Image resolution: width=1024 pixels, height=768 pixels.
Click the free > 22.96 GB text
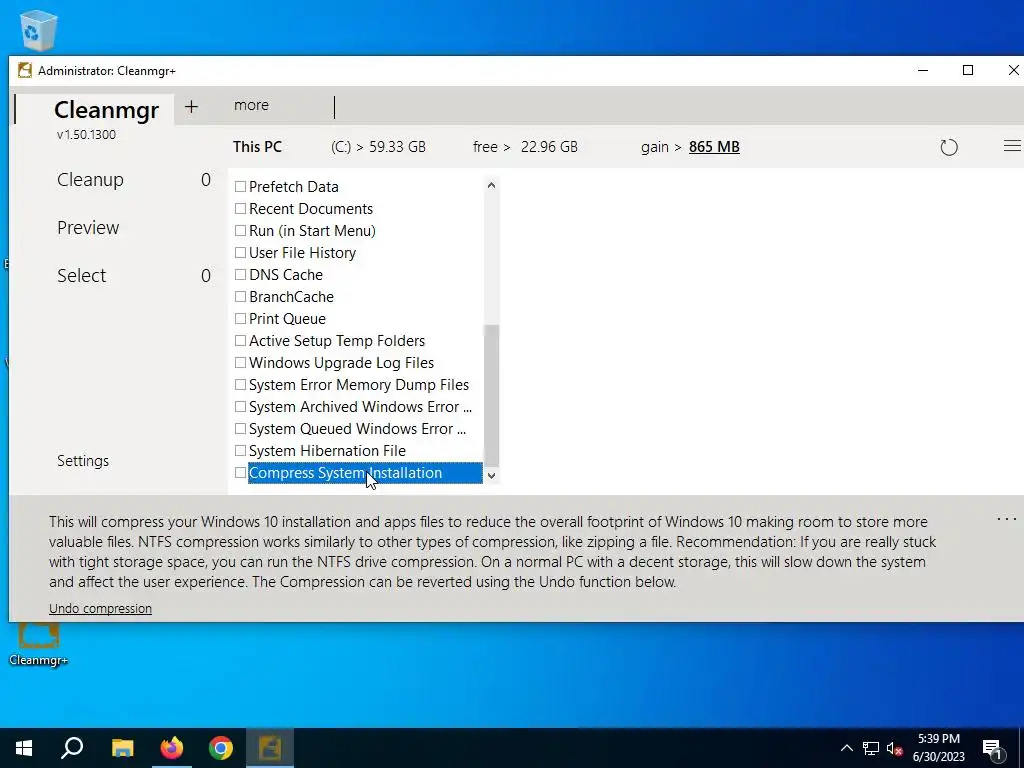pyautogui.click(x=525, y=147)
